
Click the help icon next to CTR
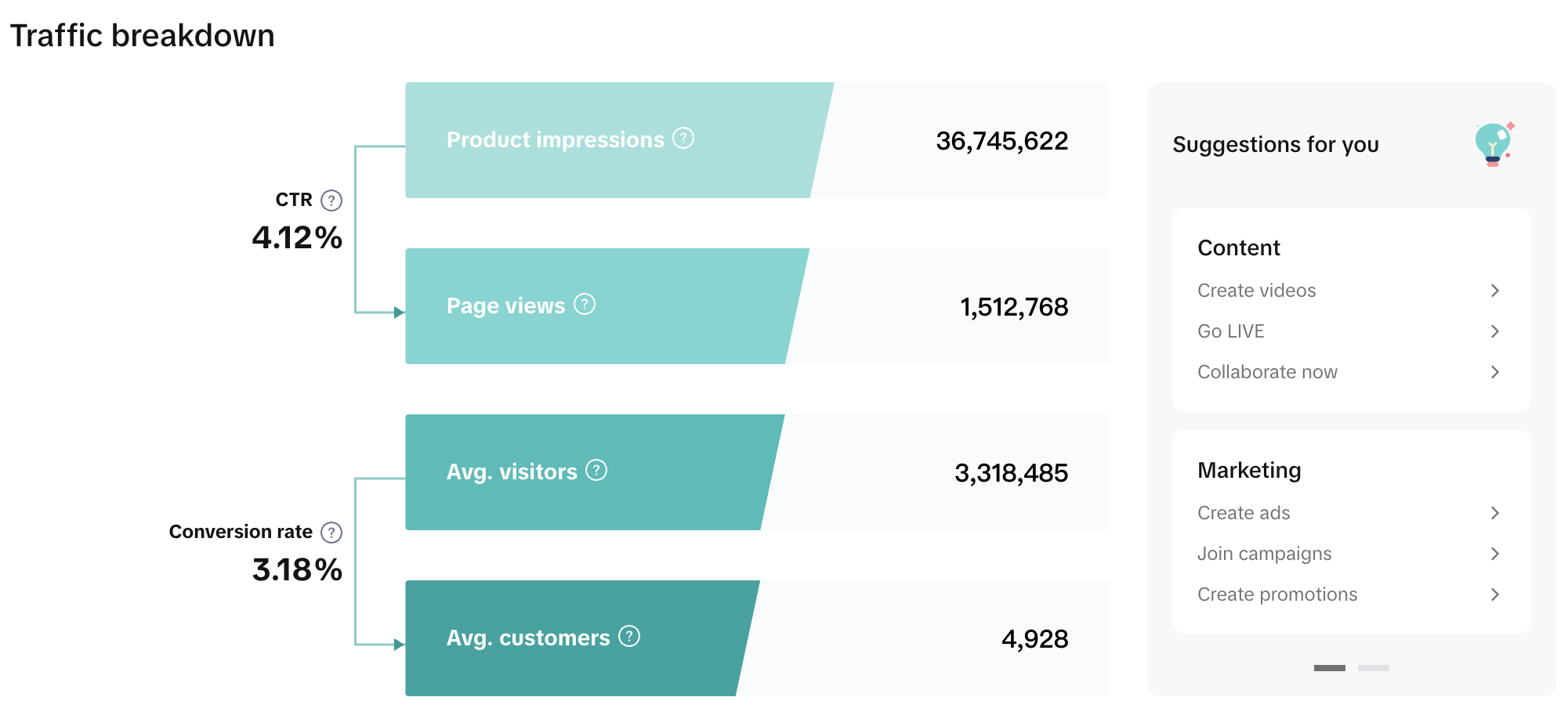tap(331, 200)
